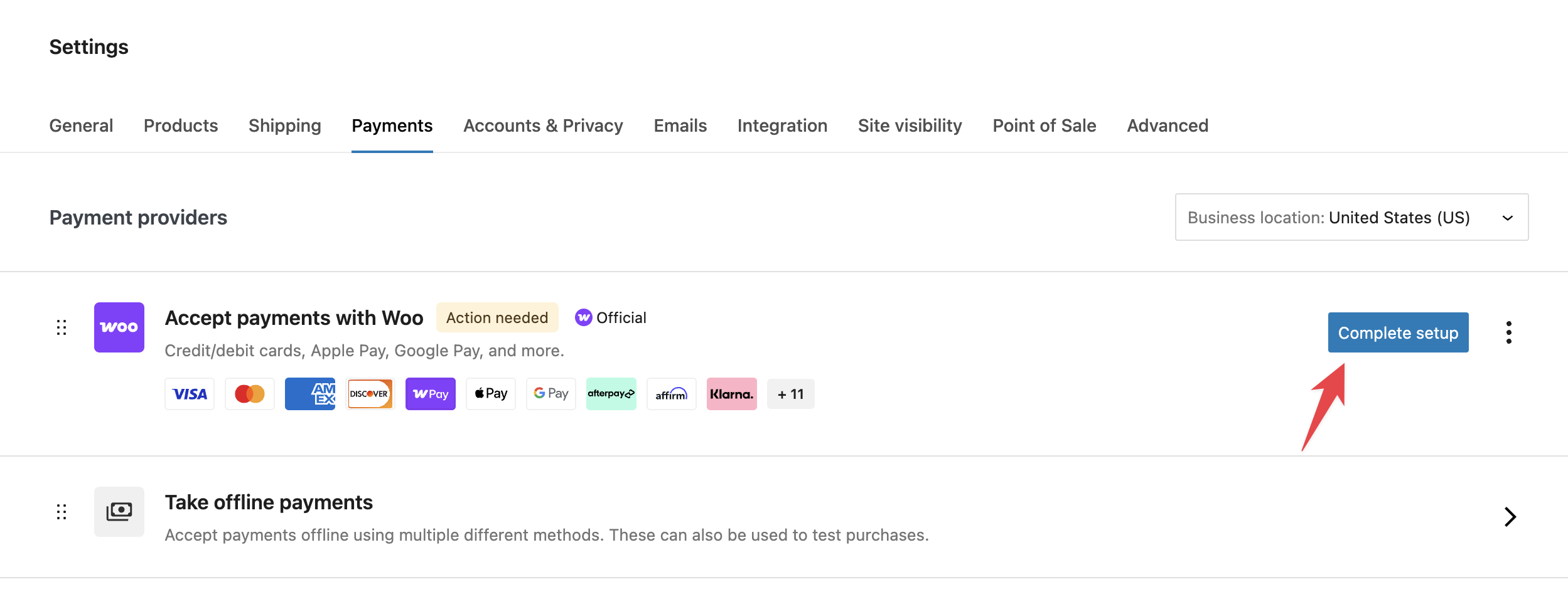Grab the offline payments drag handle
This screenshot has width=1568, height=599.
tap(62, 512)
